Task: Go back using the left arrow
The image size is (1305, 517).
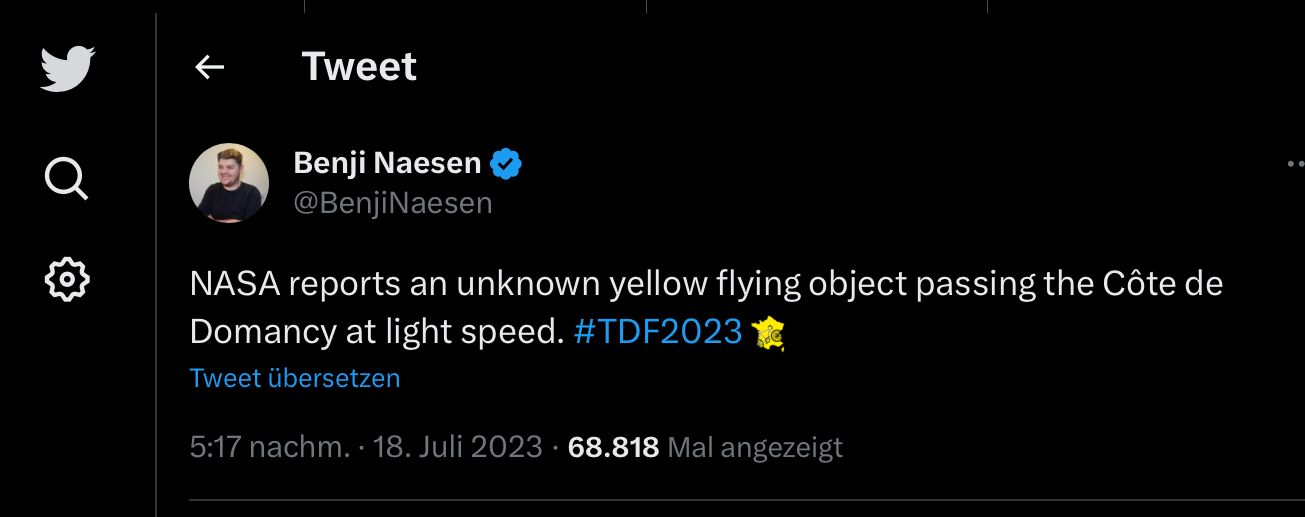Action: (209, 67)
